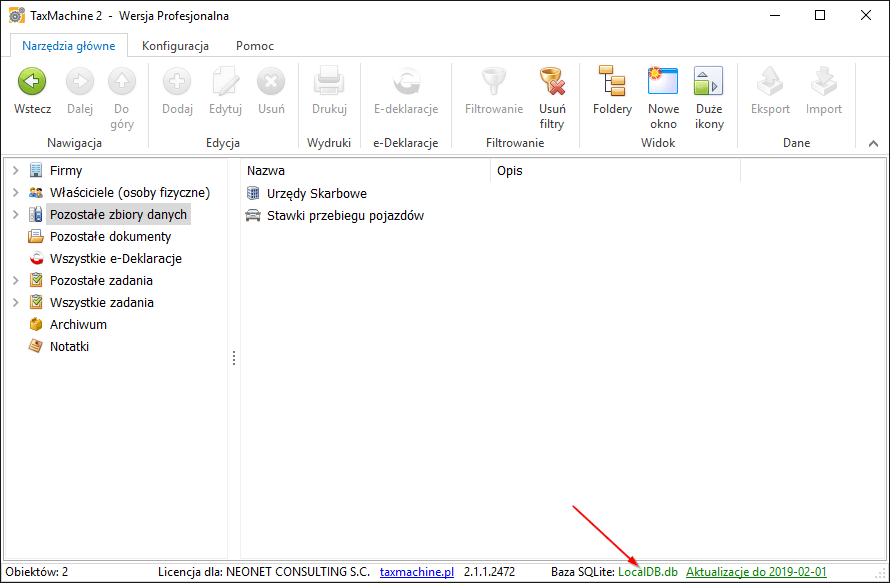Open the Archiwum tree node
890x583 pixels.
pyautogui.click(x=78, y=324)
